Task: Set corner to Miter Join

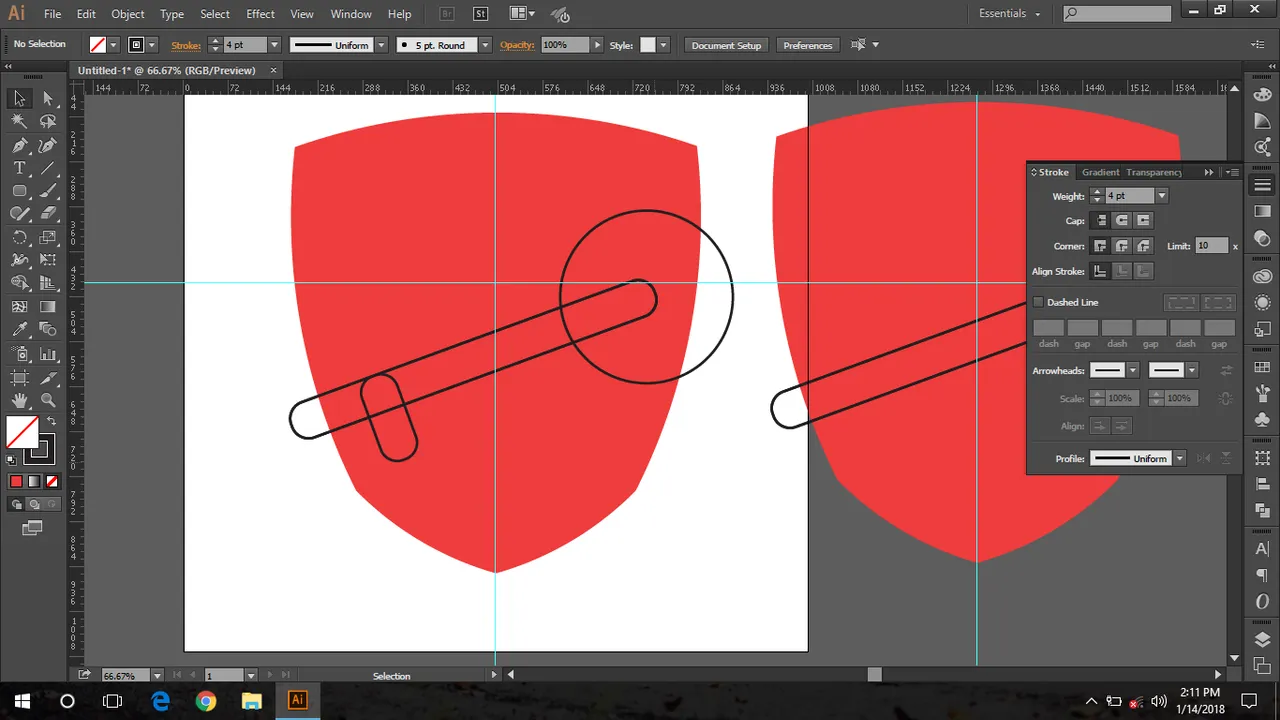Action: point(1100,246)
